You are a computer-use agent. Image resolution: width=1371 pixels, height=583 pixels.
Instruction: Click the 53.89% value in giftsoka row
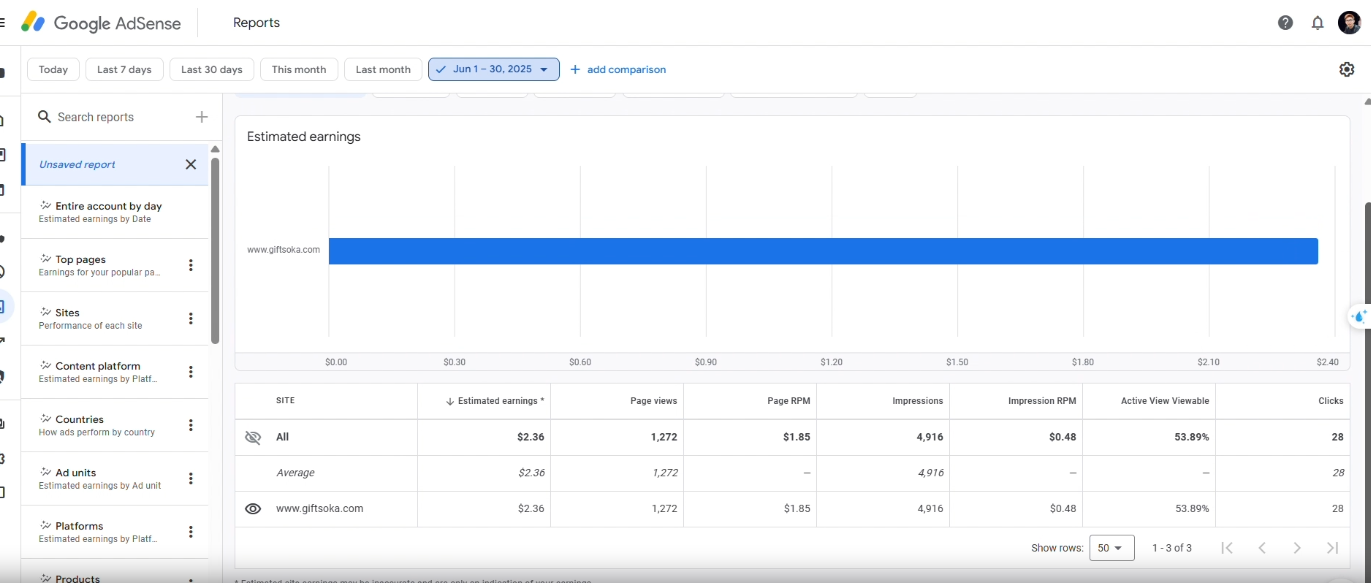coord(1192,508)
